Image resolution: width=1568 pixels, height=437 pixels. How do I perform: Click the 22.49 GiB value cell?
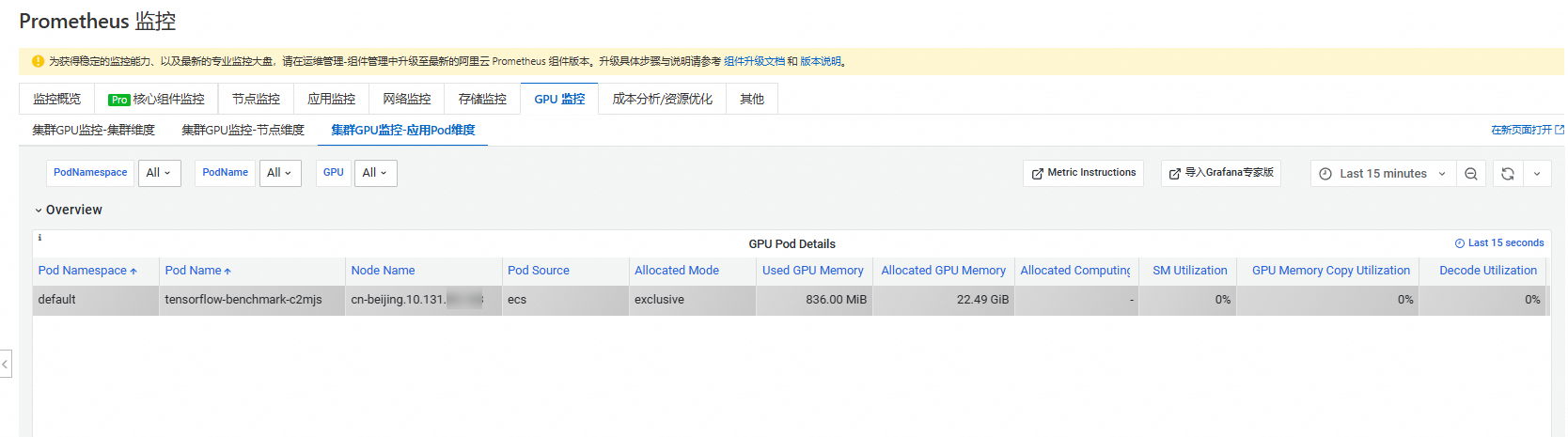click(x=944, y=301)
